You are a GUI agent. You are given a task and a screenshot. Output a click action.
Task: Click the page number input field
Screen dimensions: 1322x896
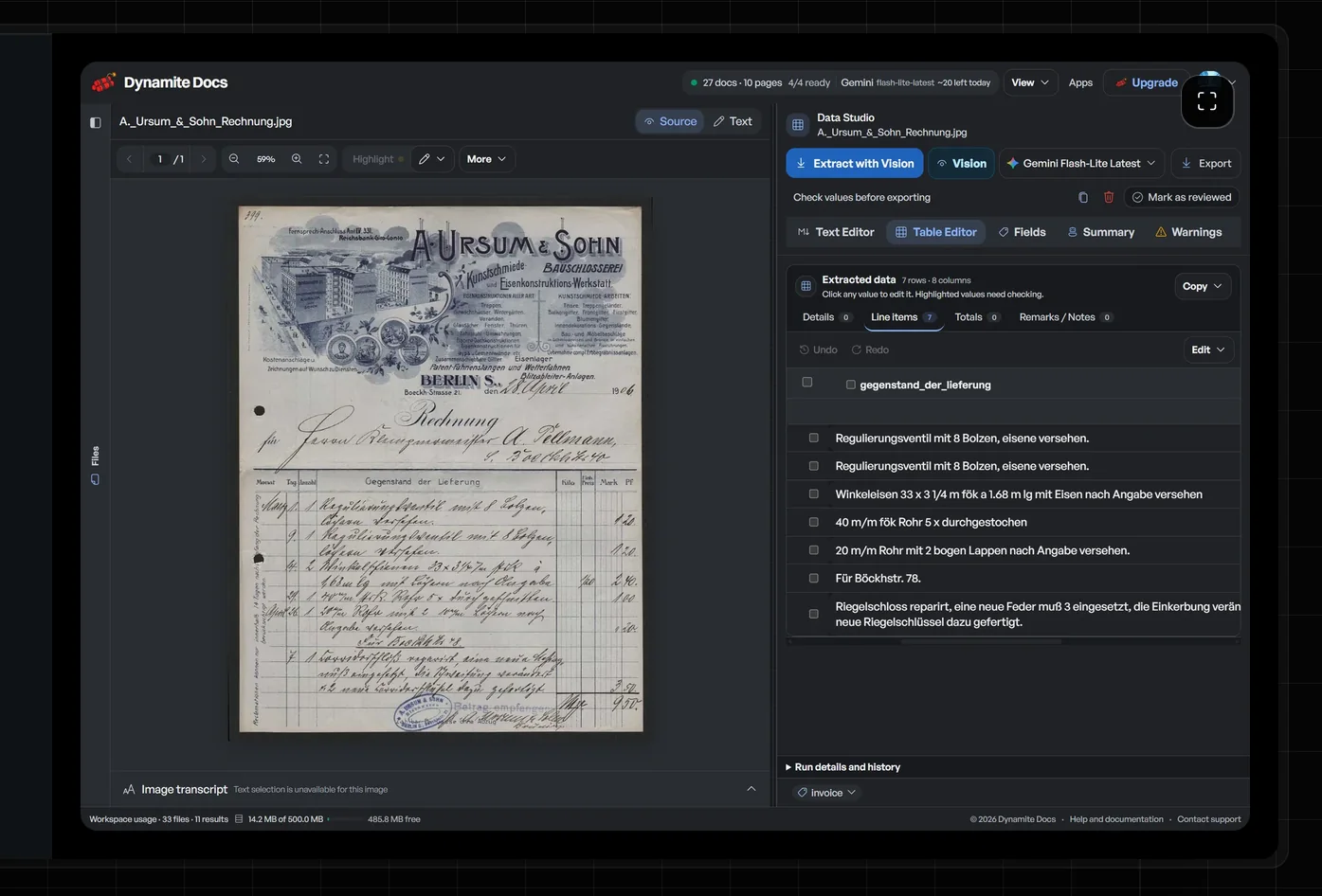(x=160, y=159)
